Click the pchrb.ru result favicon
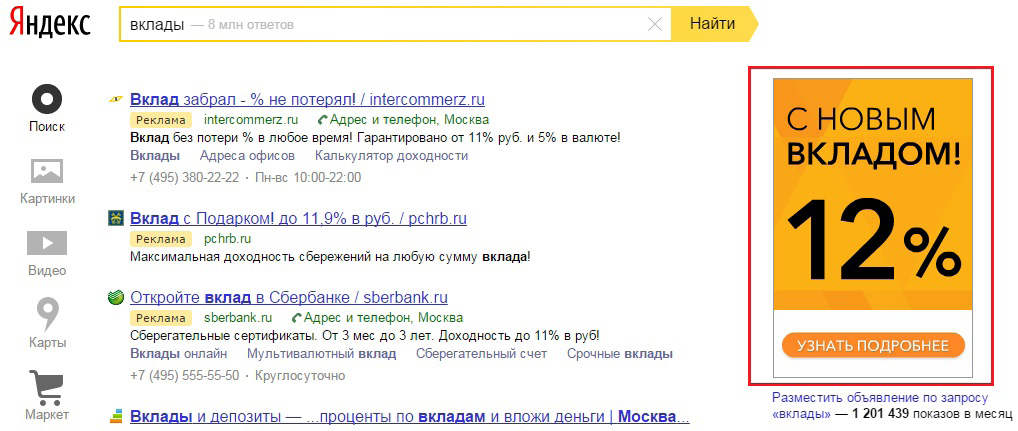1018x431 pixels. point(115,218)
